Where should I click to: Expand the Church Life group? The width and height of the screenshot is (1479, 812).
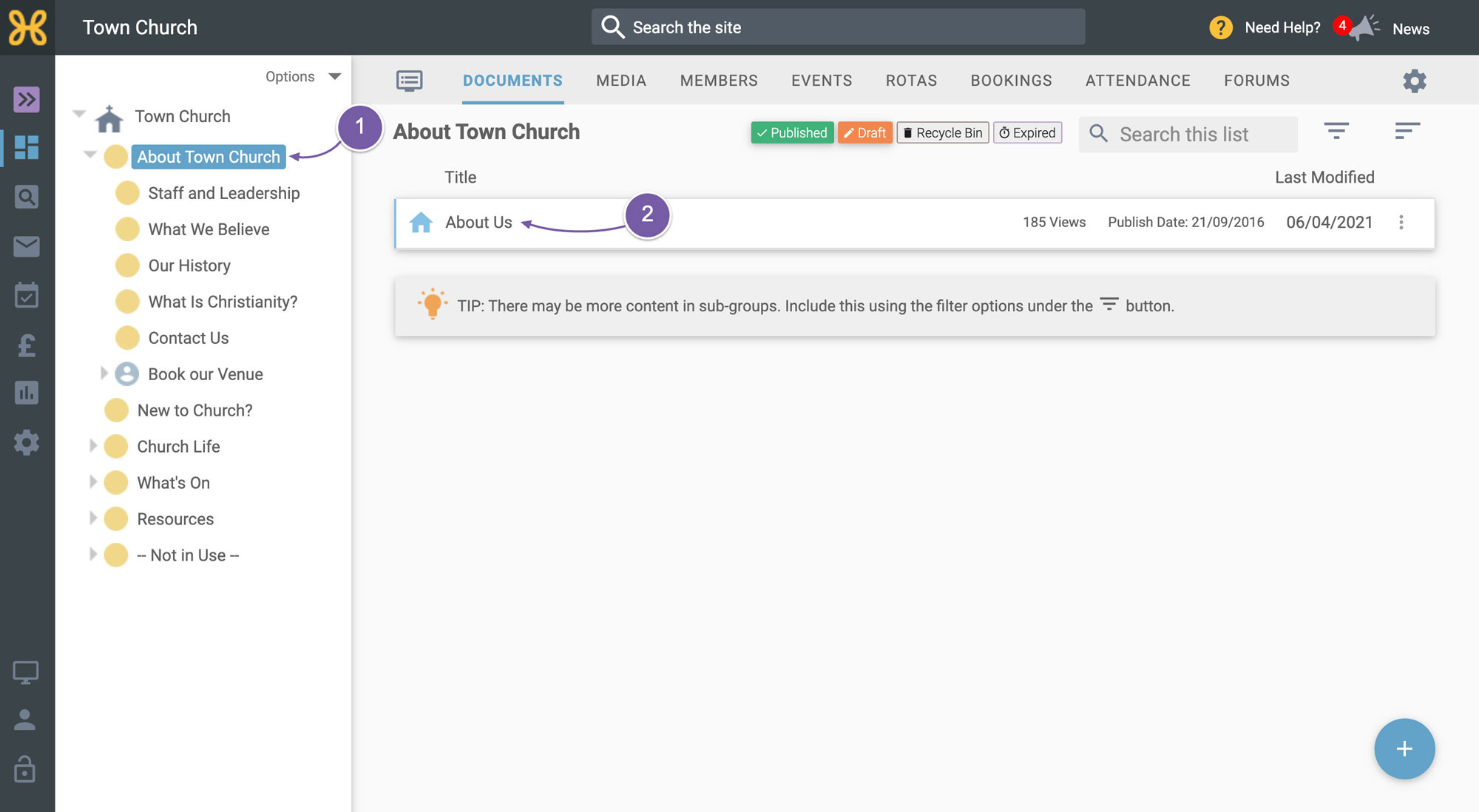pyautogui.click(x=93, y=446)
